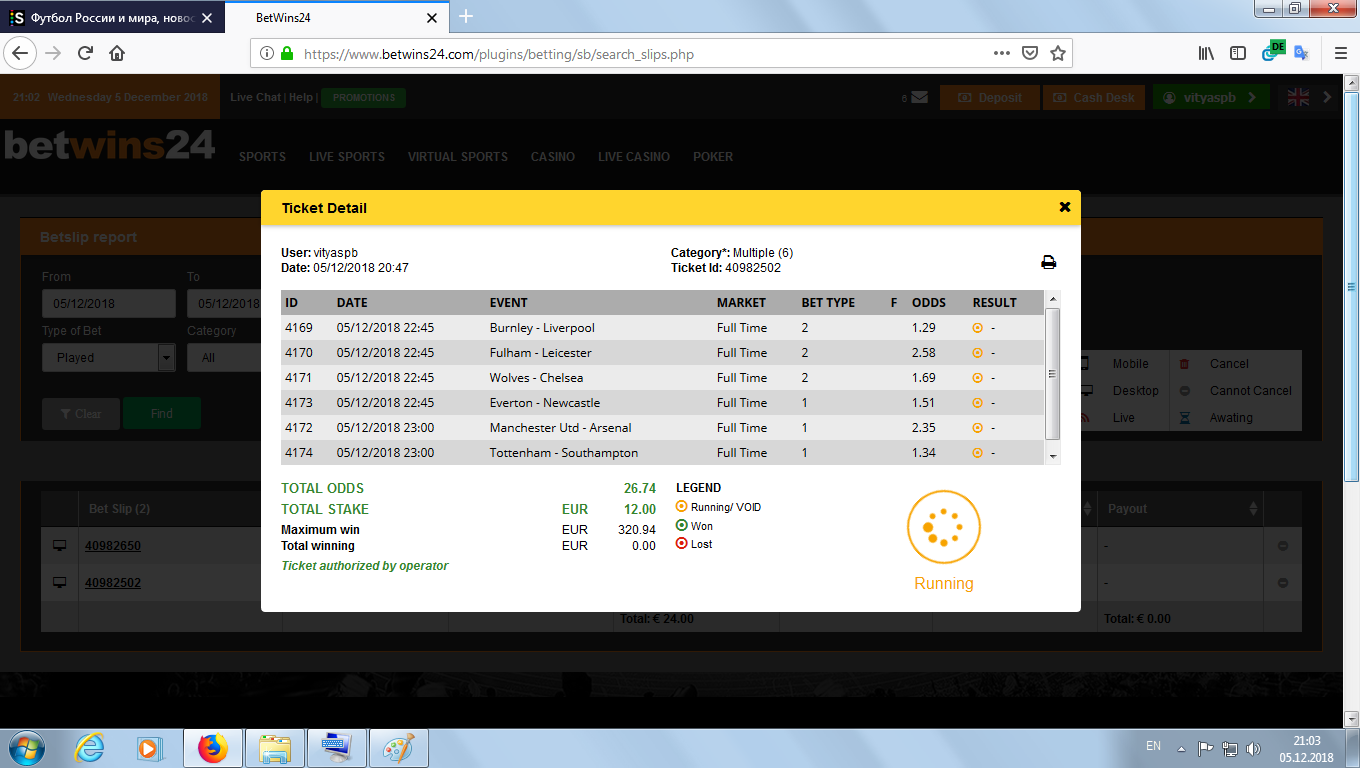1360x768 pixels.
Task: Click the Cash Desk button
Action: click(1094, 97)
